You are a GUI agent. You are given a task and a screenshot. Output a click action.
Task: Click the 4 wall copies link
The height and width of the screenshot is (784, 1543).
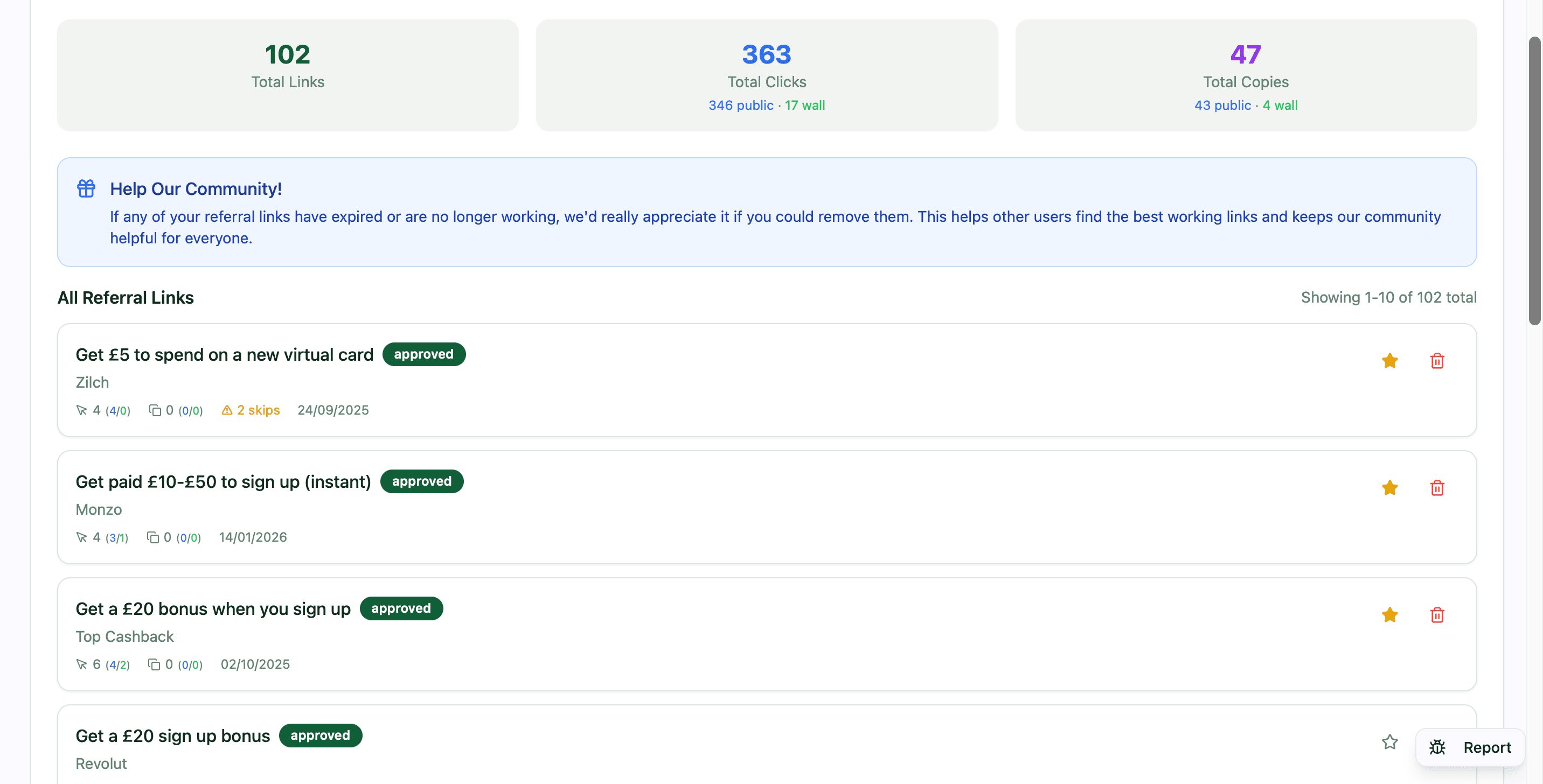(x=1280, y=106)
